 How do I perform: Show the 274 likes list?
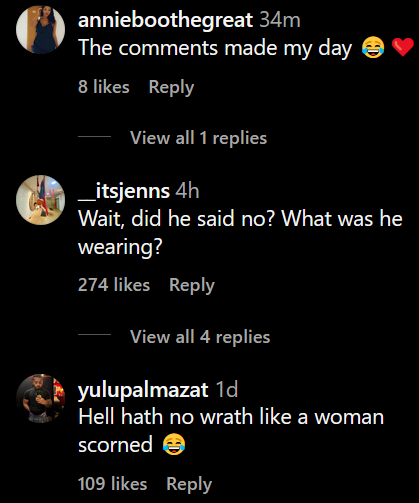tap(114, 285)
